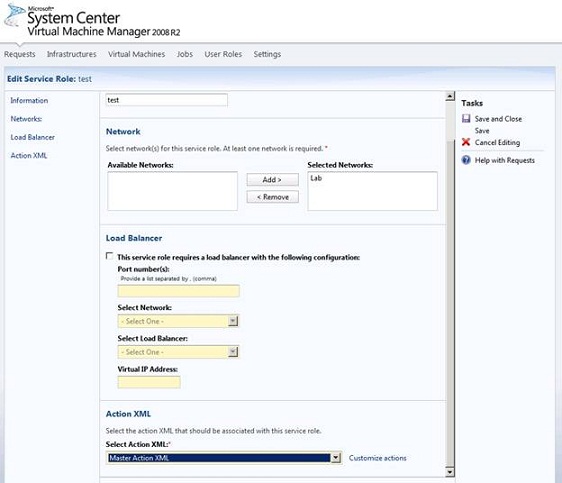Viewport: 562px width, 483px height.
Task: Switch to the Virtual Machines tab
Action: click(137, 54)
